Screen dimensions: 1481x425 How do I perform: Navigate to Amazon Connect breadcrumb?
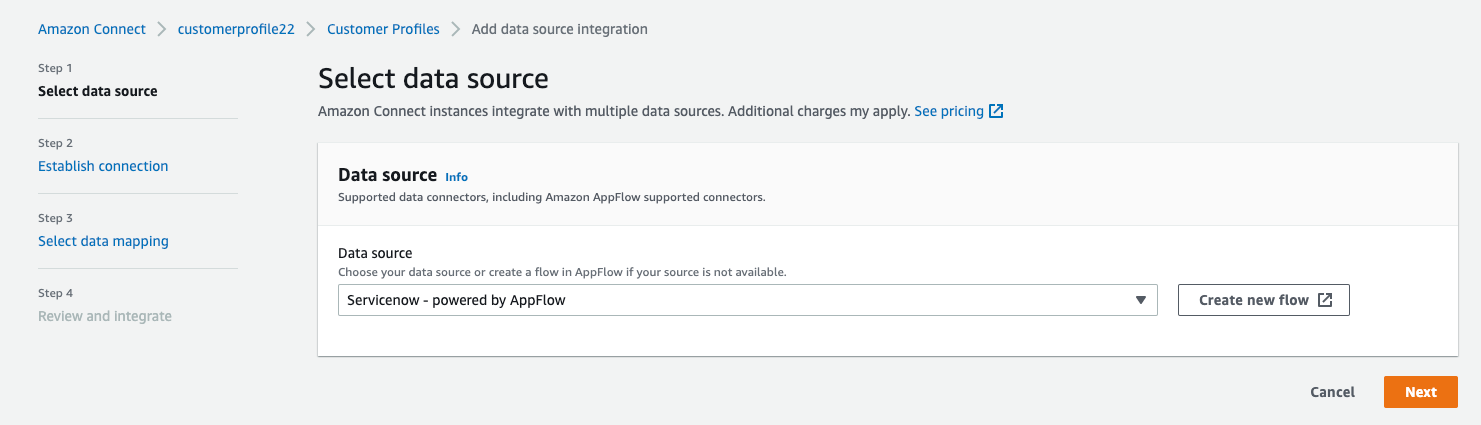pos(92,29)
